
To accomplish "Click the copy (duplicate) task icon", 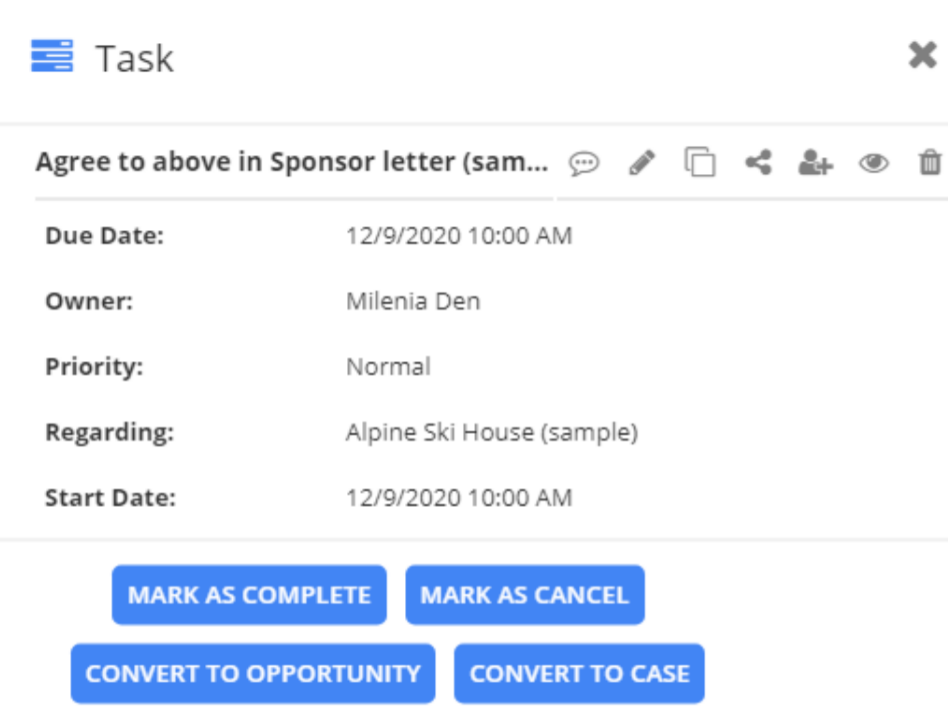I will [x=700, y=162].
